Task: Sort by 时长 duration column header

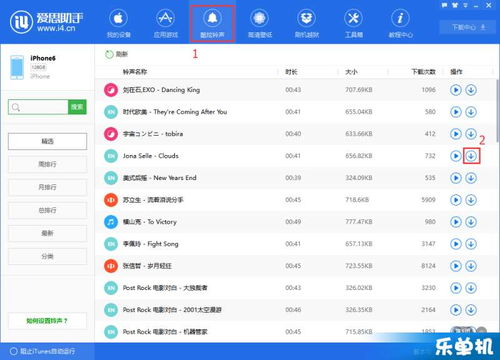Action: point(291,72)
